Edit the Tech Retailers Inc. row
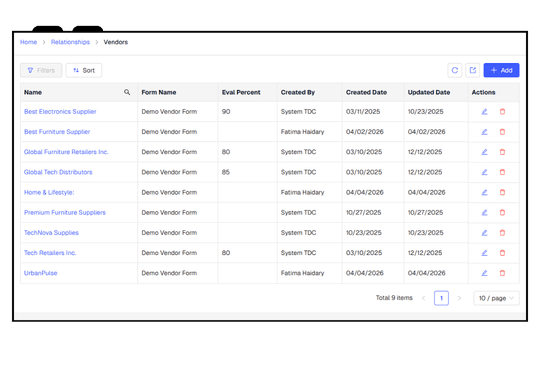The image size is (540, 384). tap(484, 253)
